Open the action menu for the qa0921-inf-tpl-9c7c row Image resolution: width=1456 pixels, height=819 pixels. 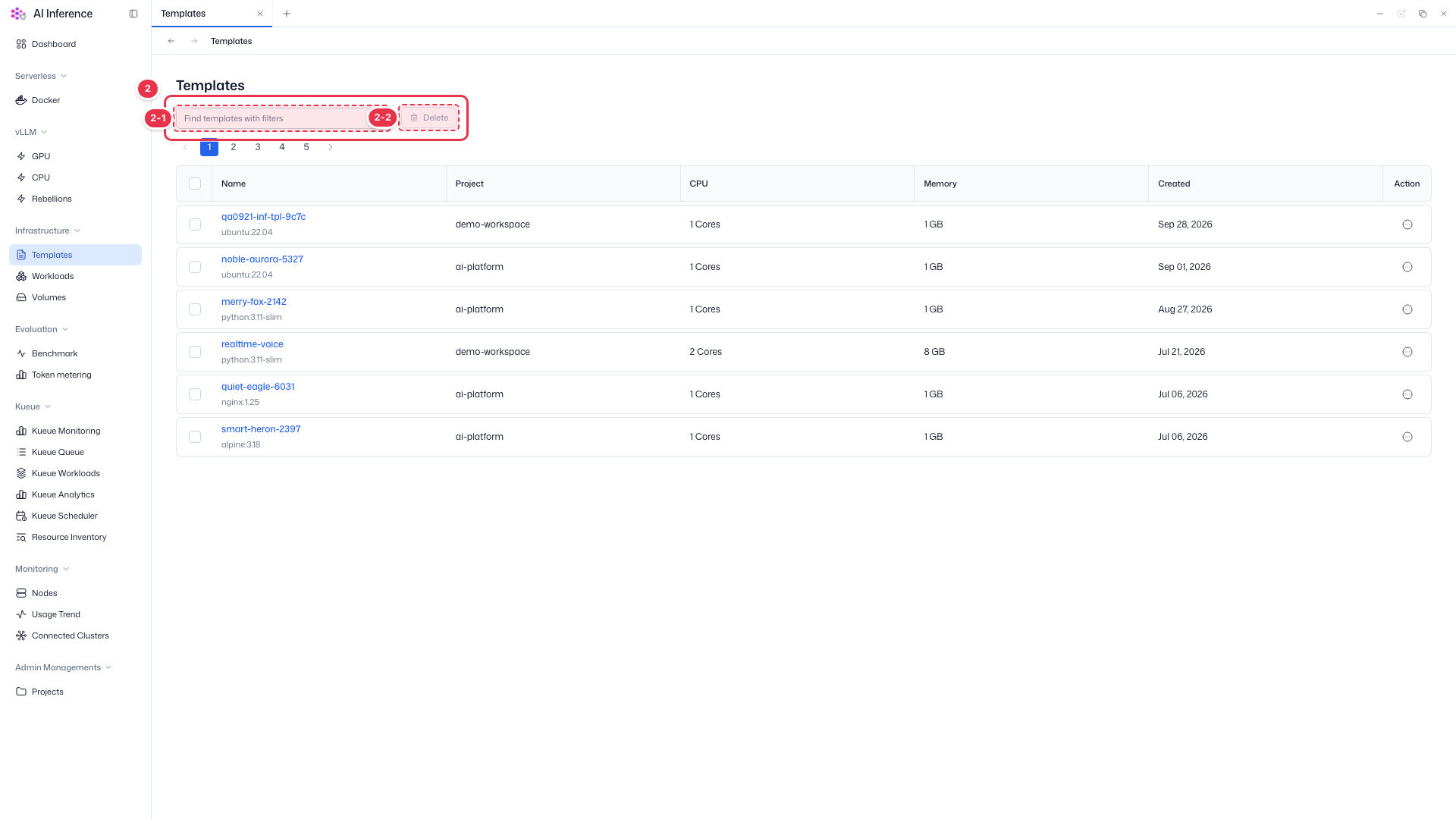1407,224
